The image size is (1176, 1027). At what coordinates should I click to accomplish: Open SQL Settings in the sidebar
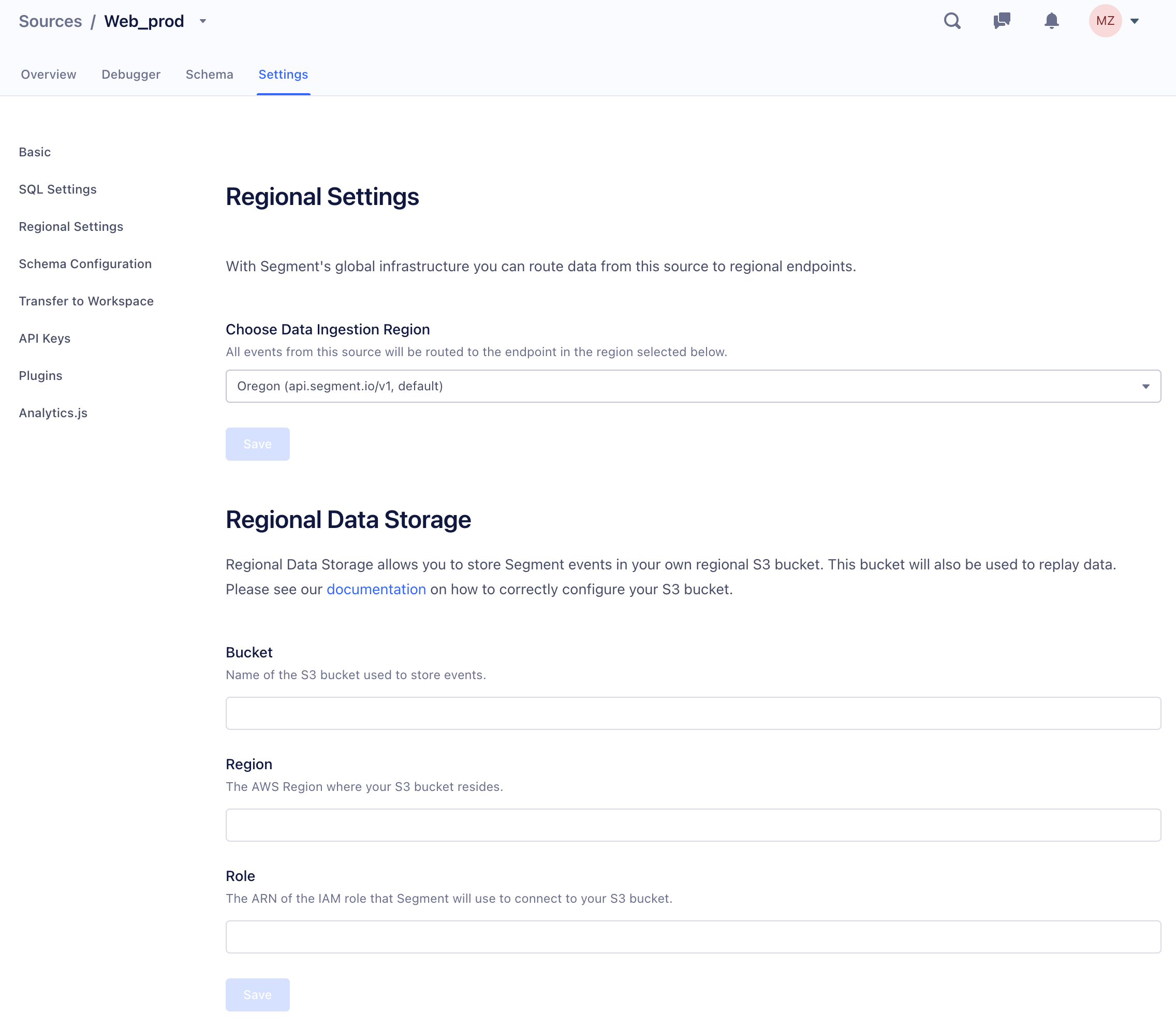coord(58,189)
